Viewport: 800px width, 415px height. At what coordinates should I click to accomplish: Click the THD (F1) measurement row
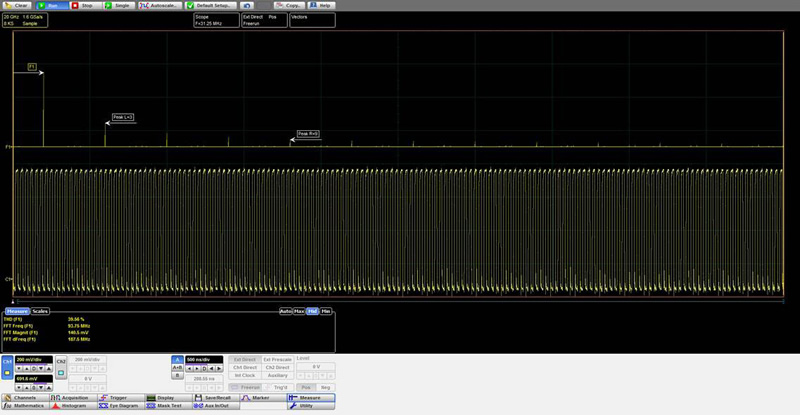point(46,319)
